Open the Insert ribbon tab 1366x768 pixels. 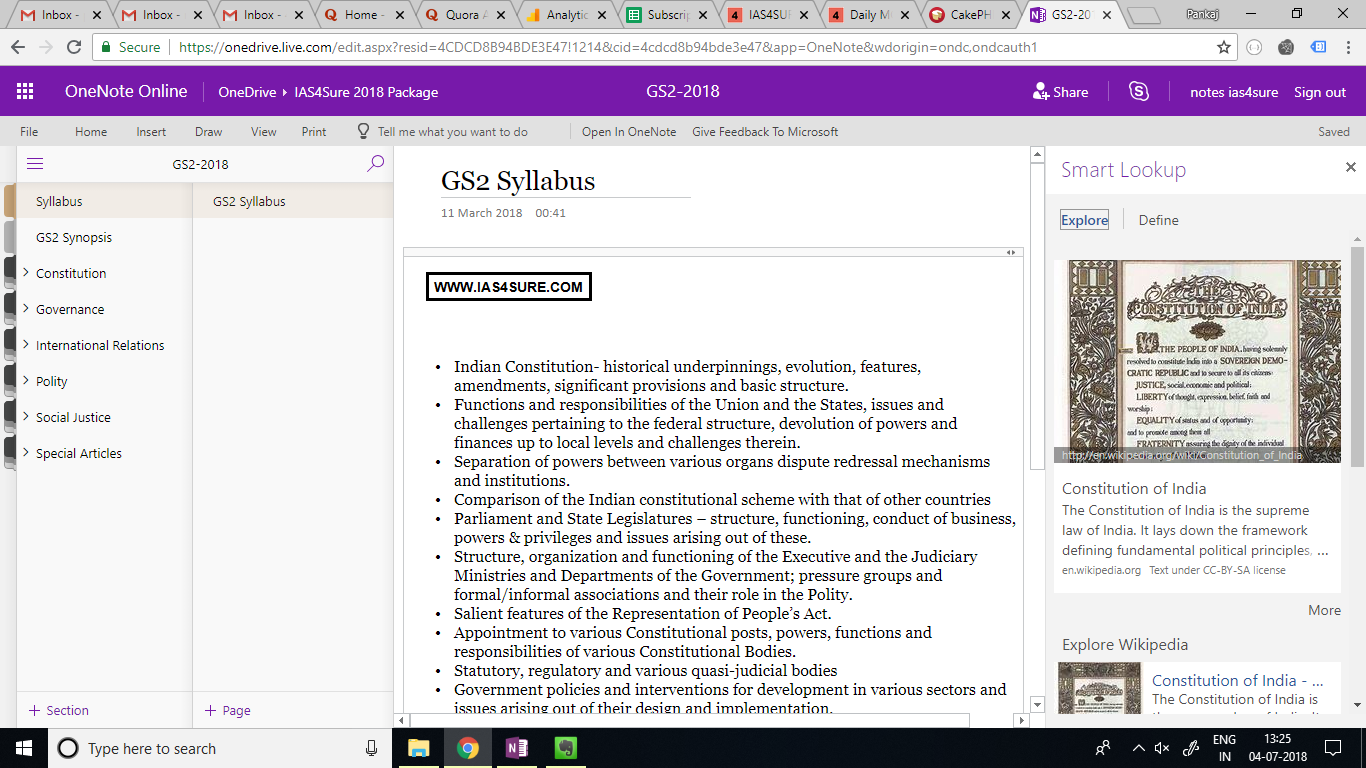click(x=151, y=132)
